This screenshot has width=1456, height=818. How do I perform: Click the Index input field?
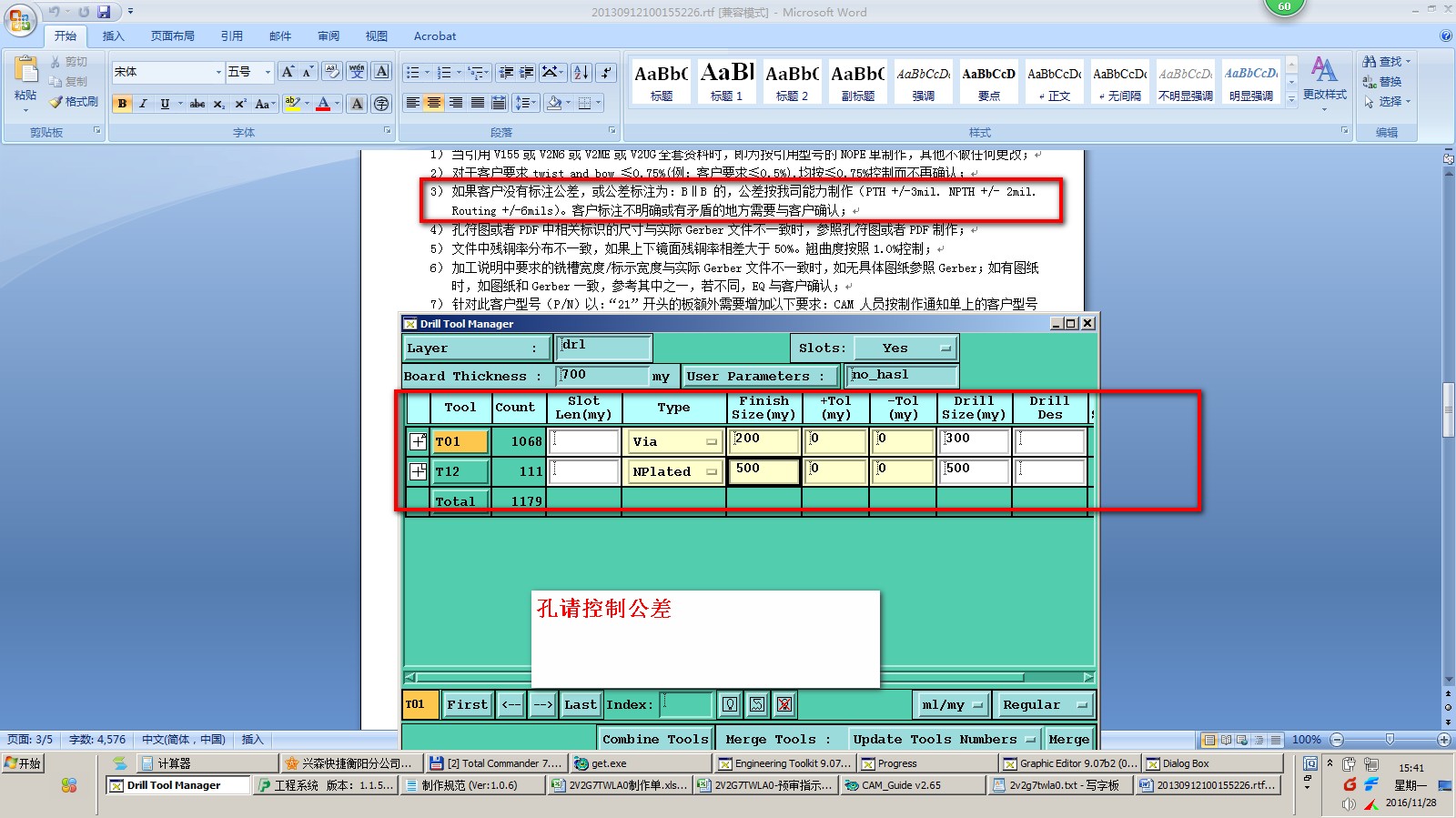(685, 704)
